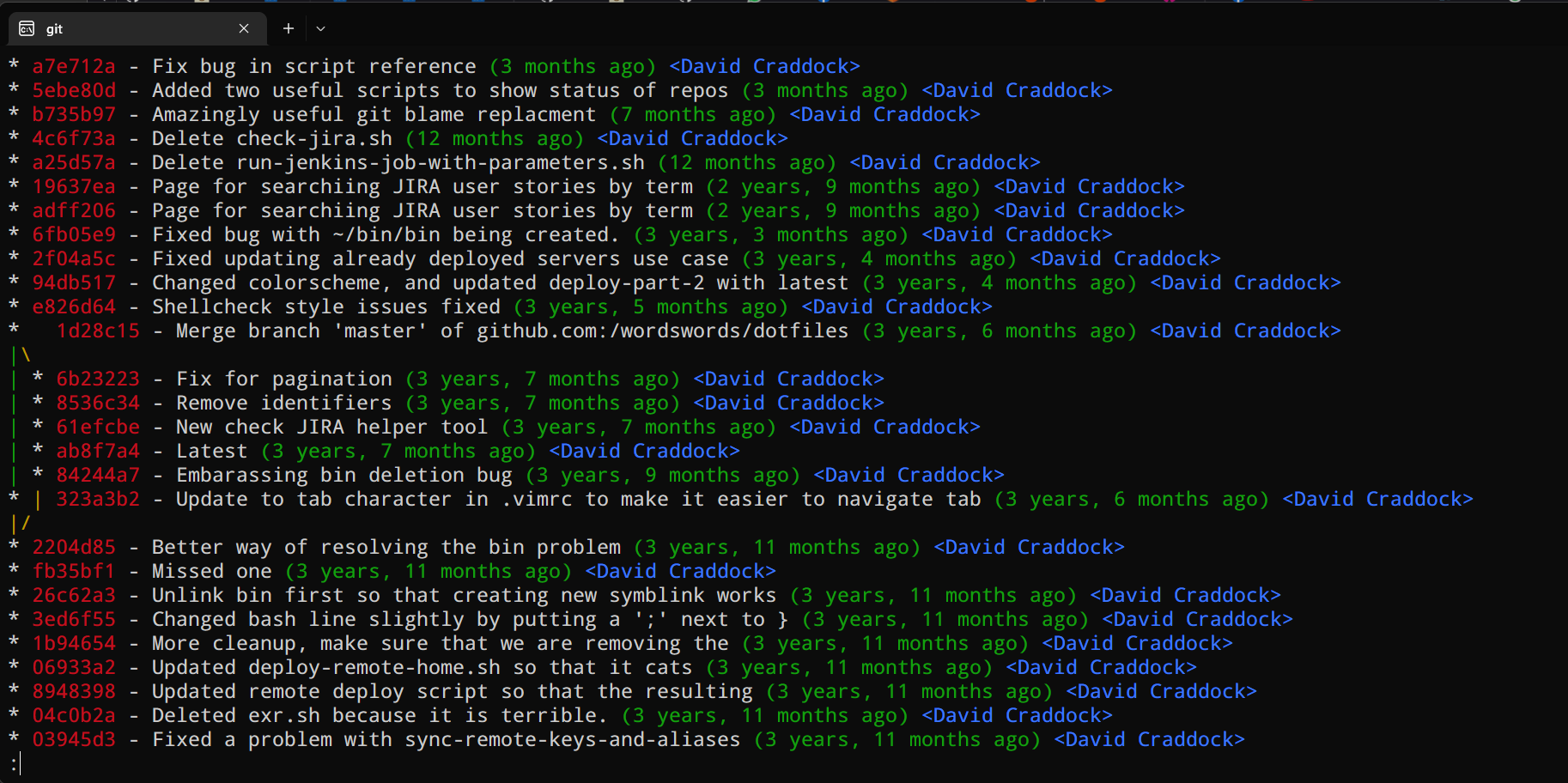
Task: Click commit hash 04c0b2a
Action: (x=74, y=715)
